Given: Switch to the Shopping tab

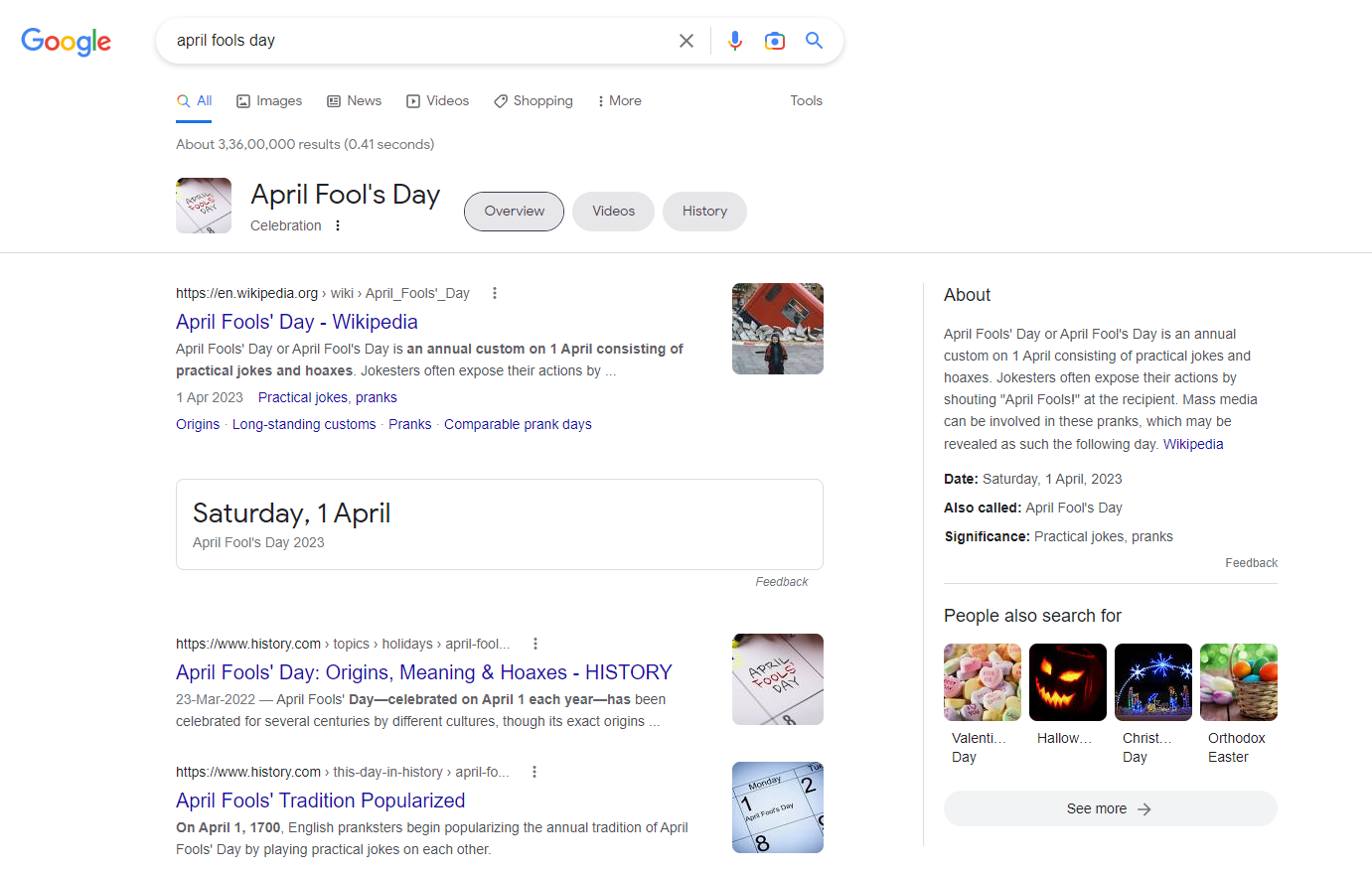Looking at the screenshot, I should 534,101.
